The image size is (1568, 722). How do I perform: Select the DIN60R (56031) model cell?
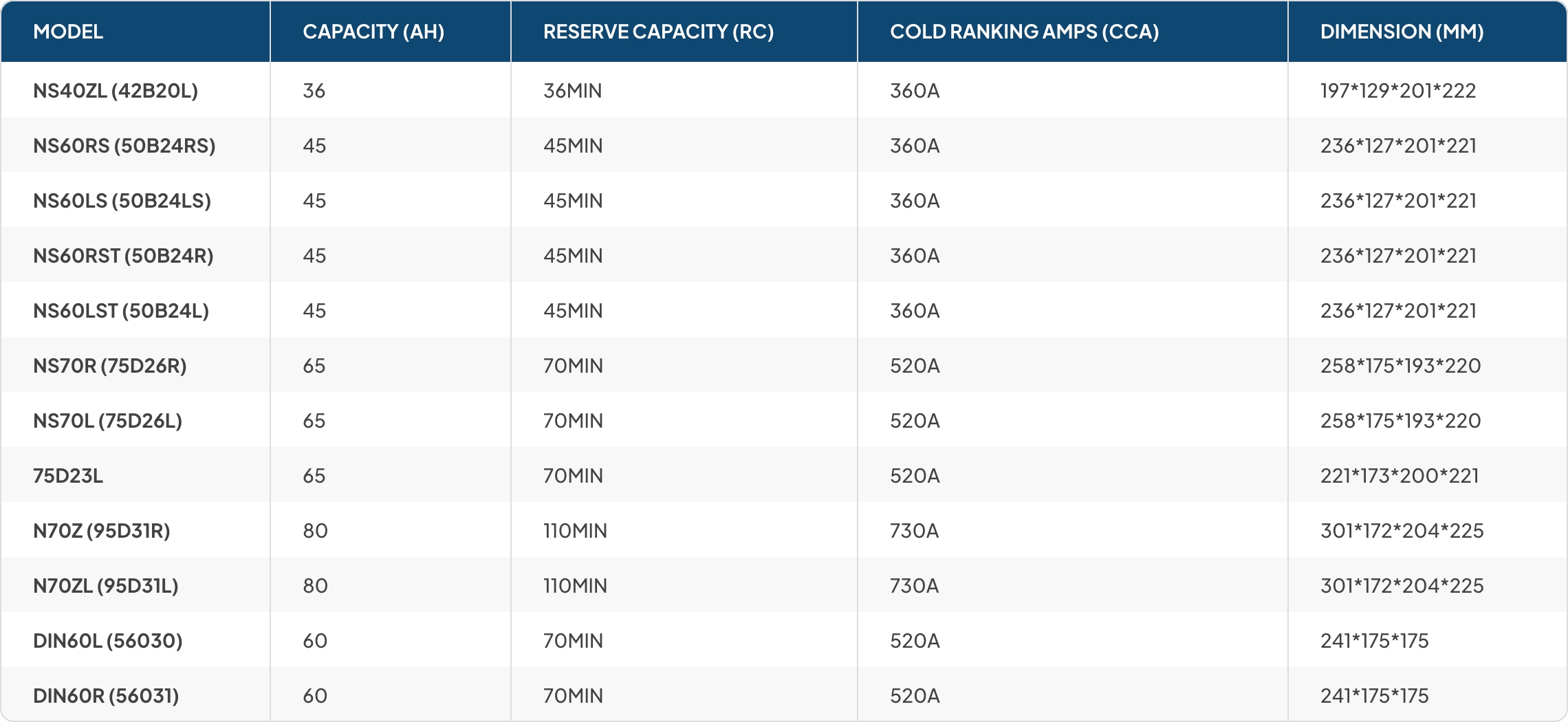[106, 696]
